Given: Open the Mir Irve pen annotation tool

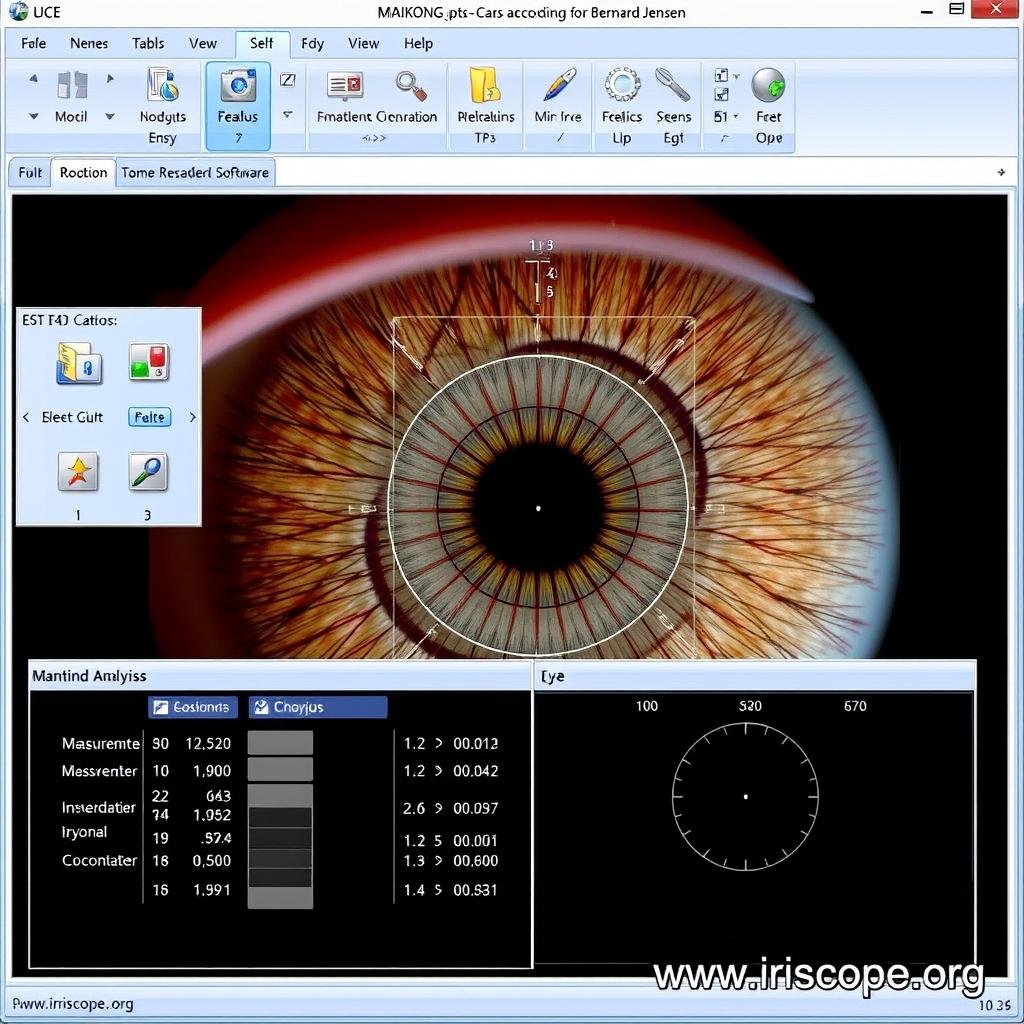Looking at the screenshot, I should pyautogui.click(x=557, y=88).
